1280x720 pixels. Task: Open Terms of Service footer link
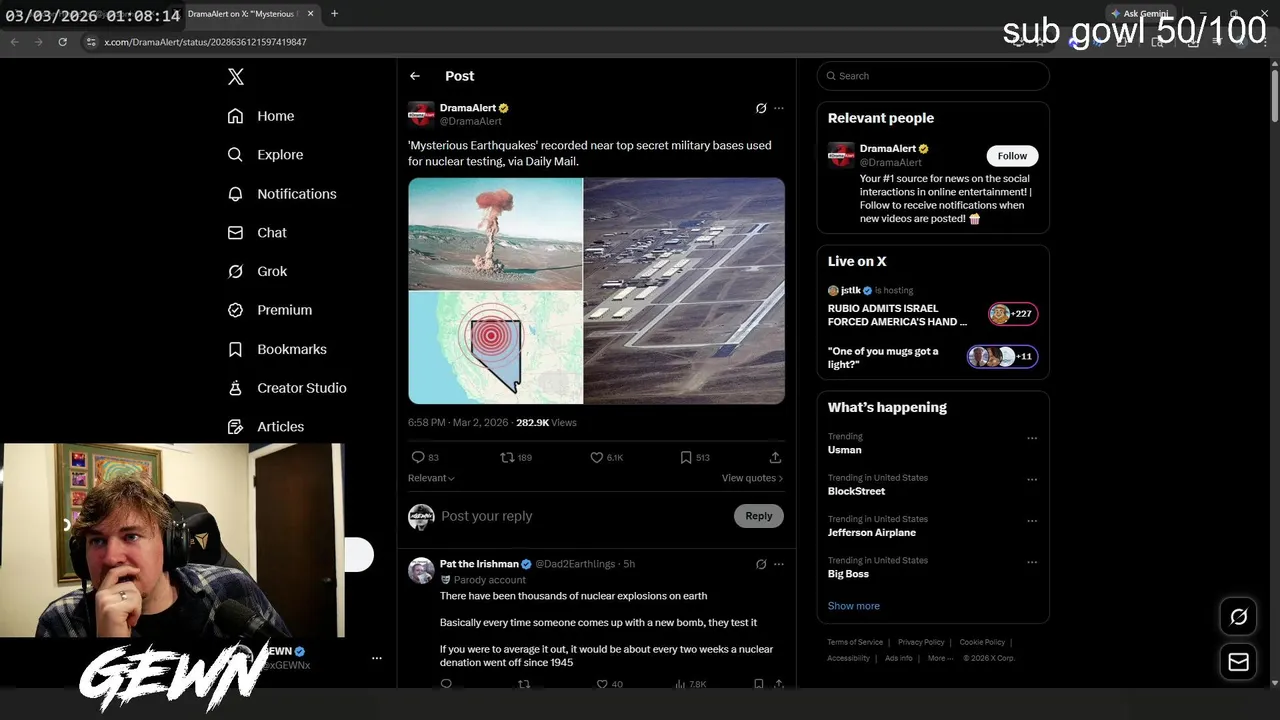pyautogui.click(x=855, y=642)
